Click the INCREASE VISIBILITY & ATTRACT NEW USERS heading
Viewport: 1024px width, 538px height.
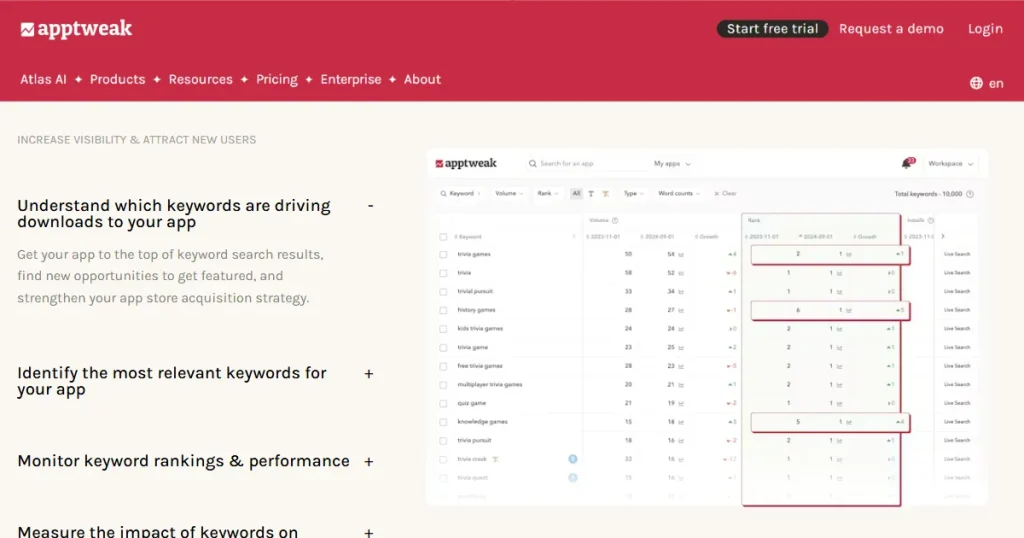point(136,140)
